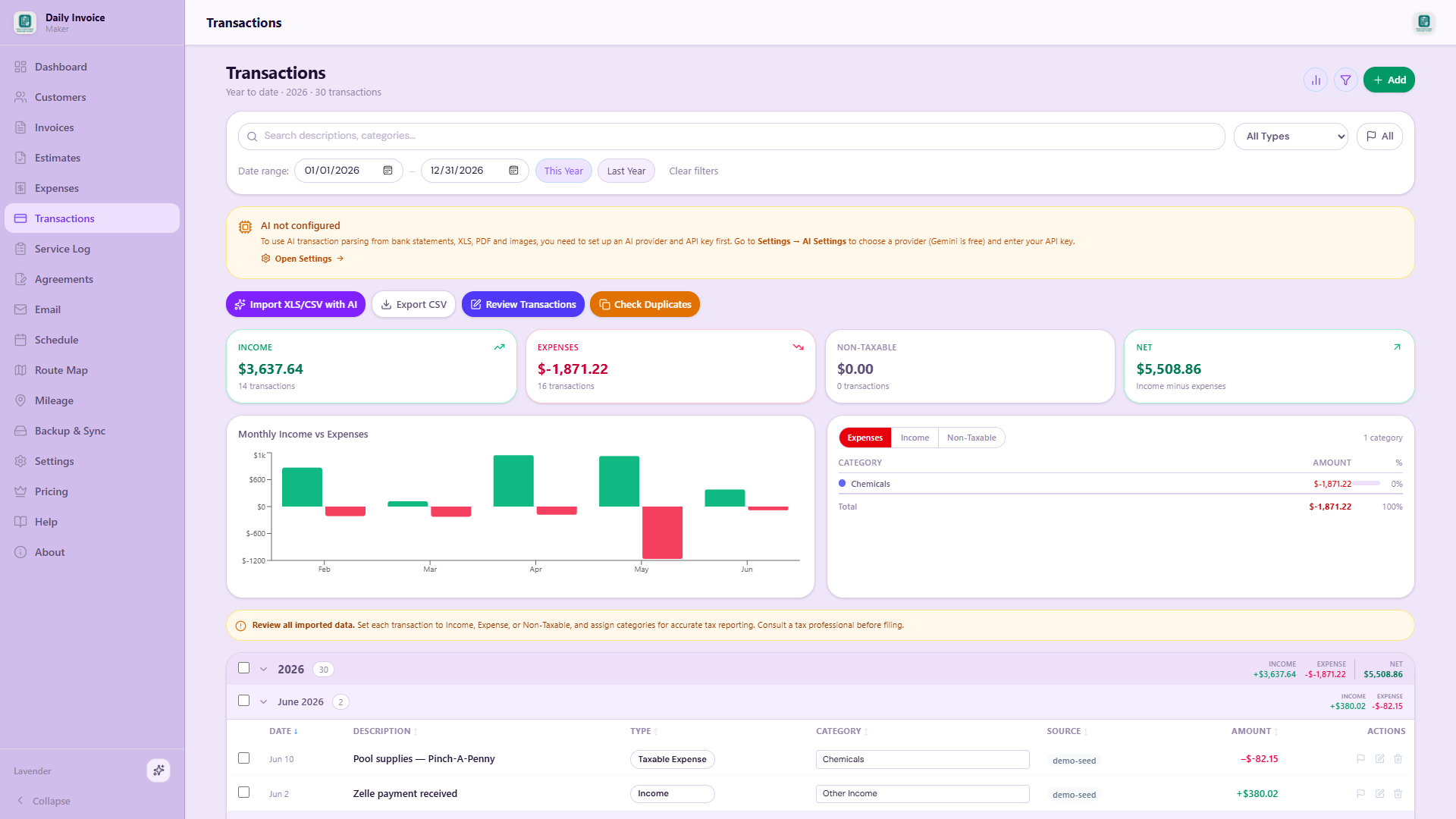This screenshot has height=819, width=1456.
Task: Toggle the This Year date preset
Action: [563, 171]
